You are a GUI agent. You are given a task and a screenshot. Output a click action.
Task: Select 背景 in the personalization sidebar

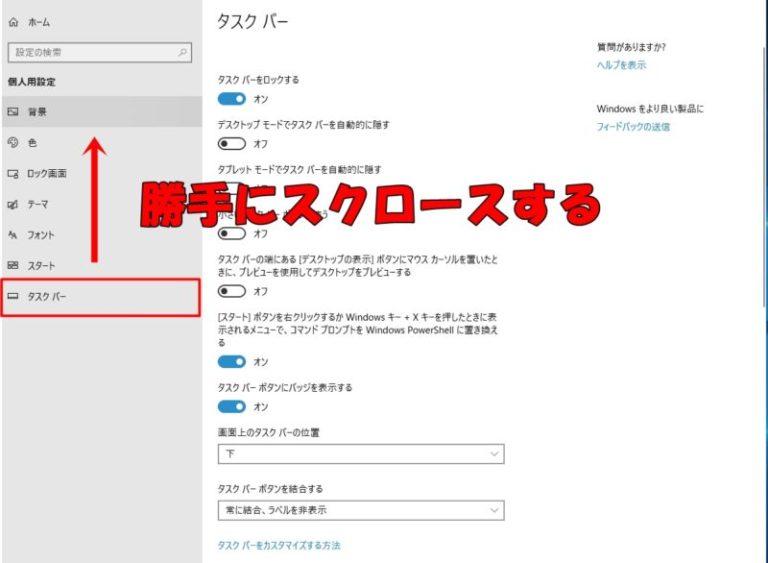tap(102, 112)
